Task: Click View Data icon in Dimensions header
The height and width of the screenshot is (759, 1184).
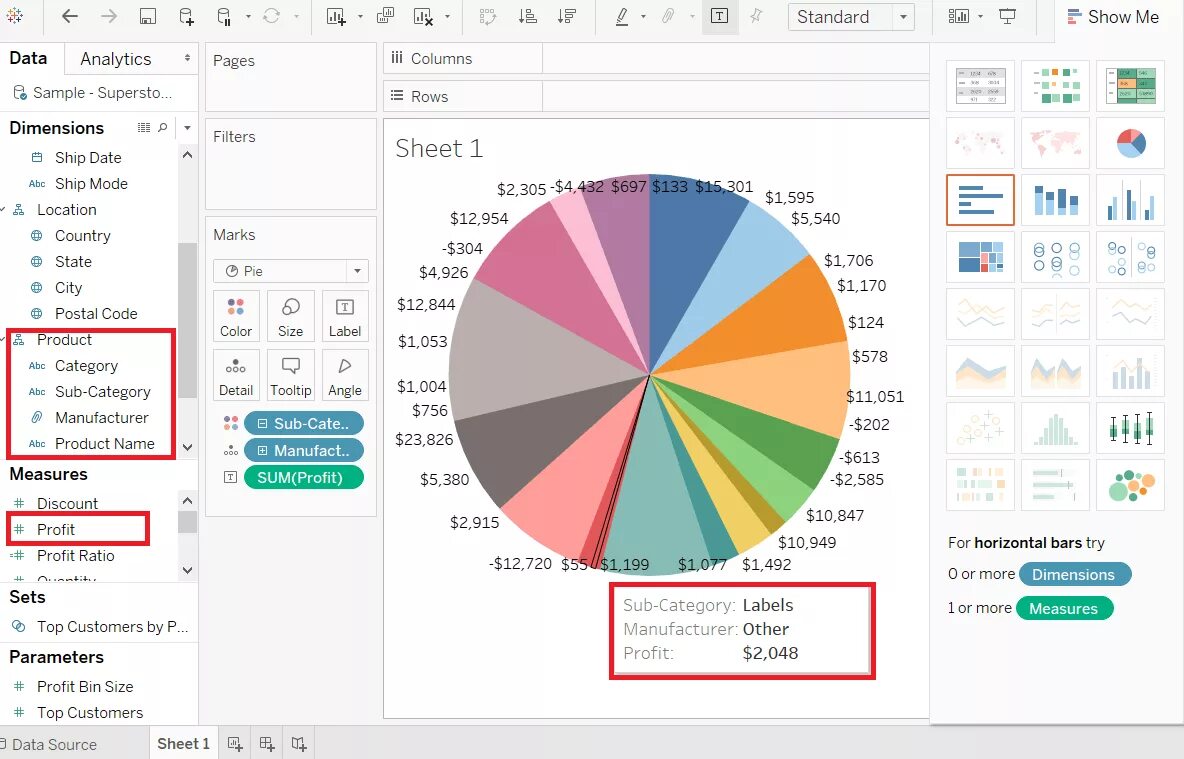Action: tap(143, 128)
